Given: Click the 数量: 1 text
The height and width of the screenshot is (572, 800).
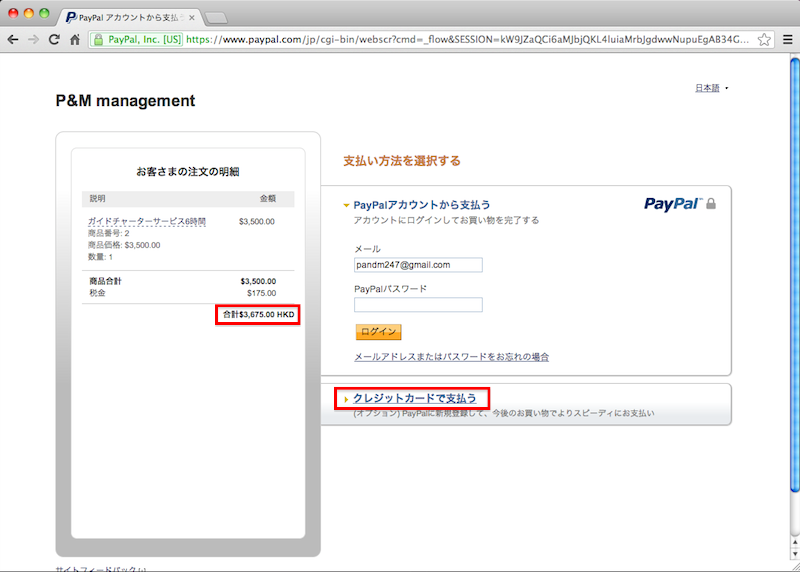Looking at the screenshot, I should (100, 257).
